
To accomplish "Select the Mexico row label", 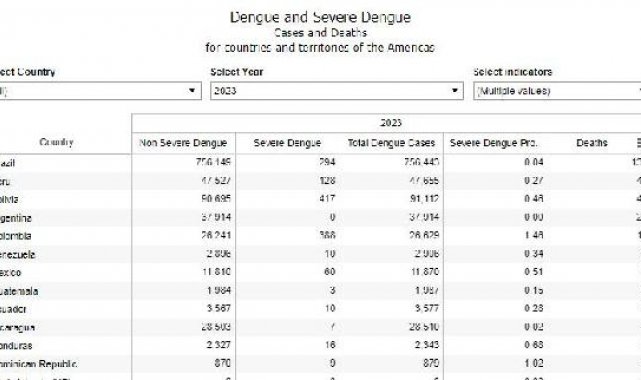I will pyautogui.click(x=11, y=273).
